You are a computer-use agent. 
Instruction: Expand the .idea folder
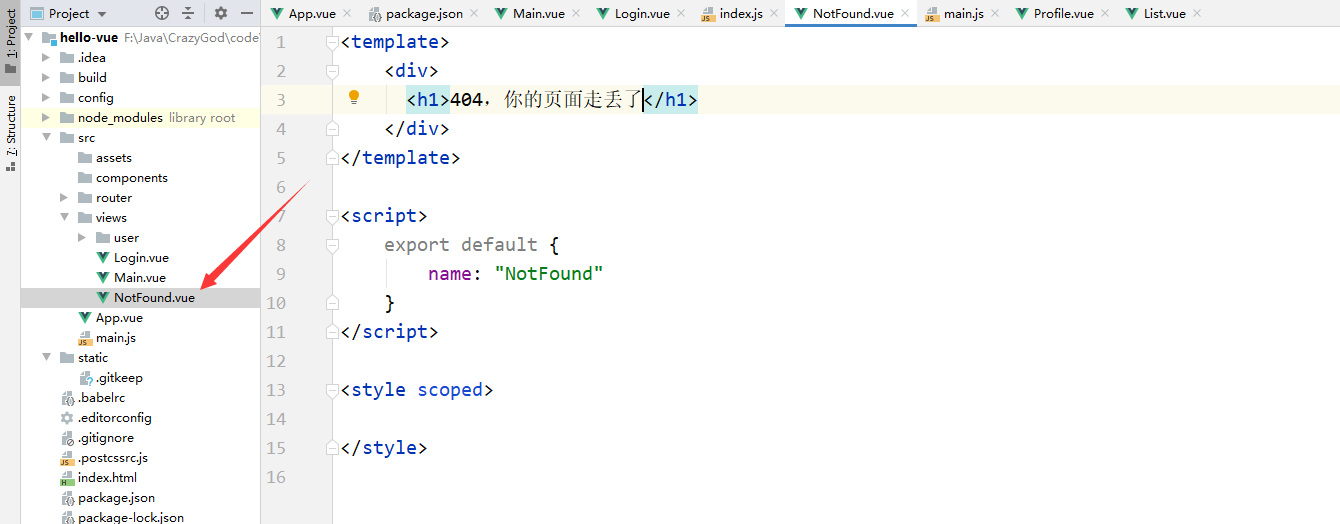coord(46,57)
